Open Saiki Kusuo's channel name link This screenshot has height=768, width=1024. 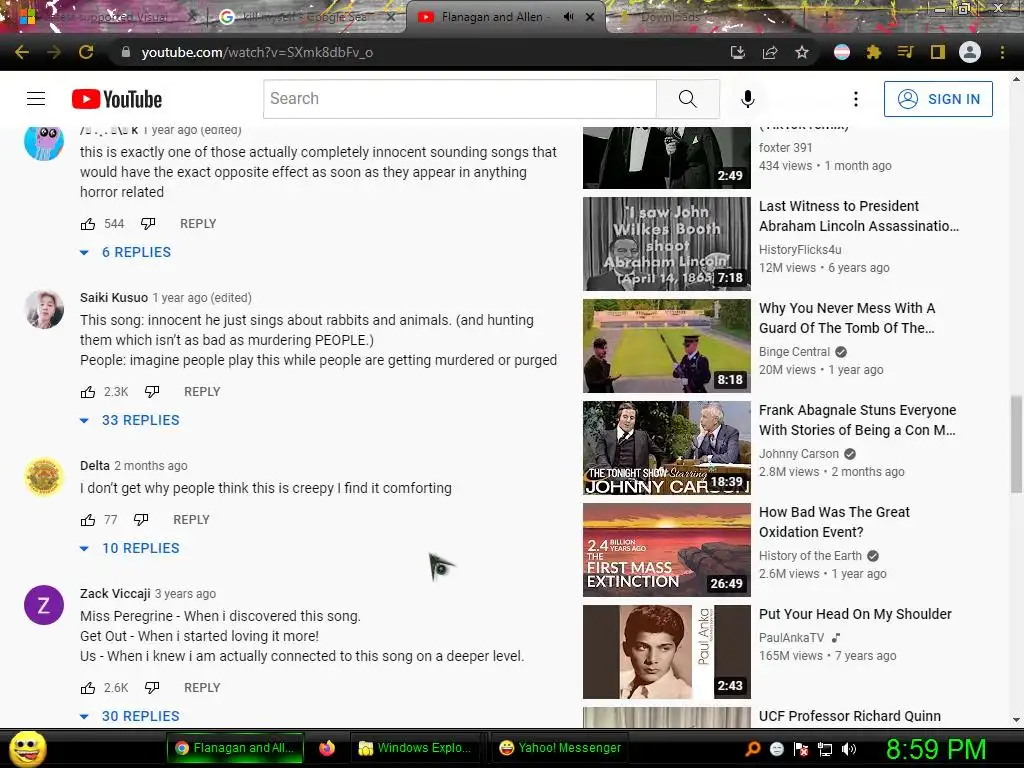pyautogui.click(x=114, y=298)
